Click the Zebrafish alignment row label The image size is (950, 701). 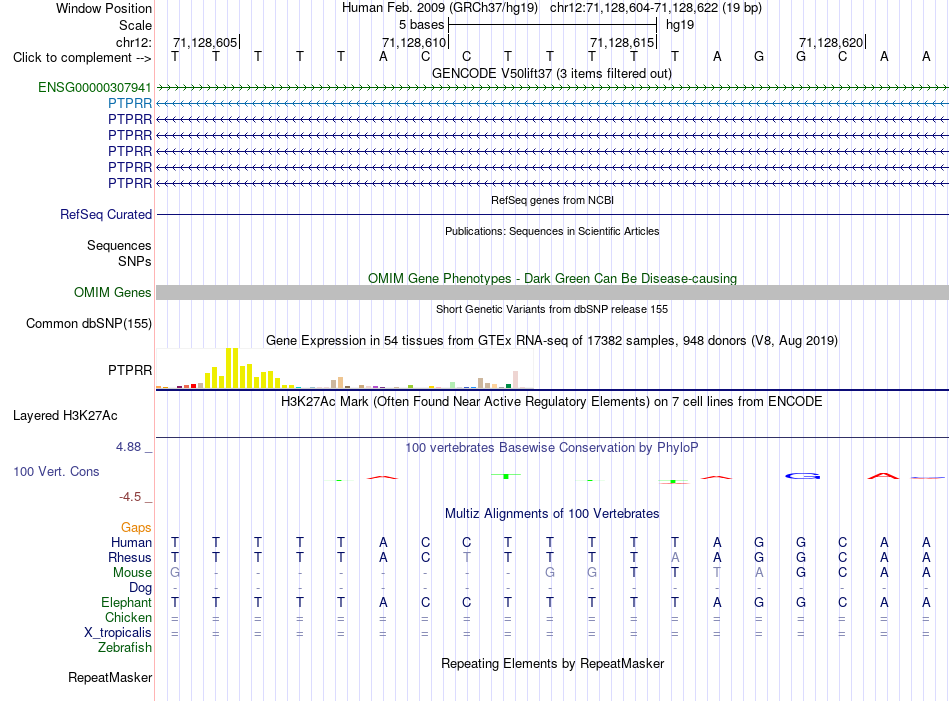coord(125,648)
